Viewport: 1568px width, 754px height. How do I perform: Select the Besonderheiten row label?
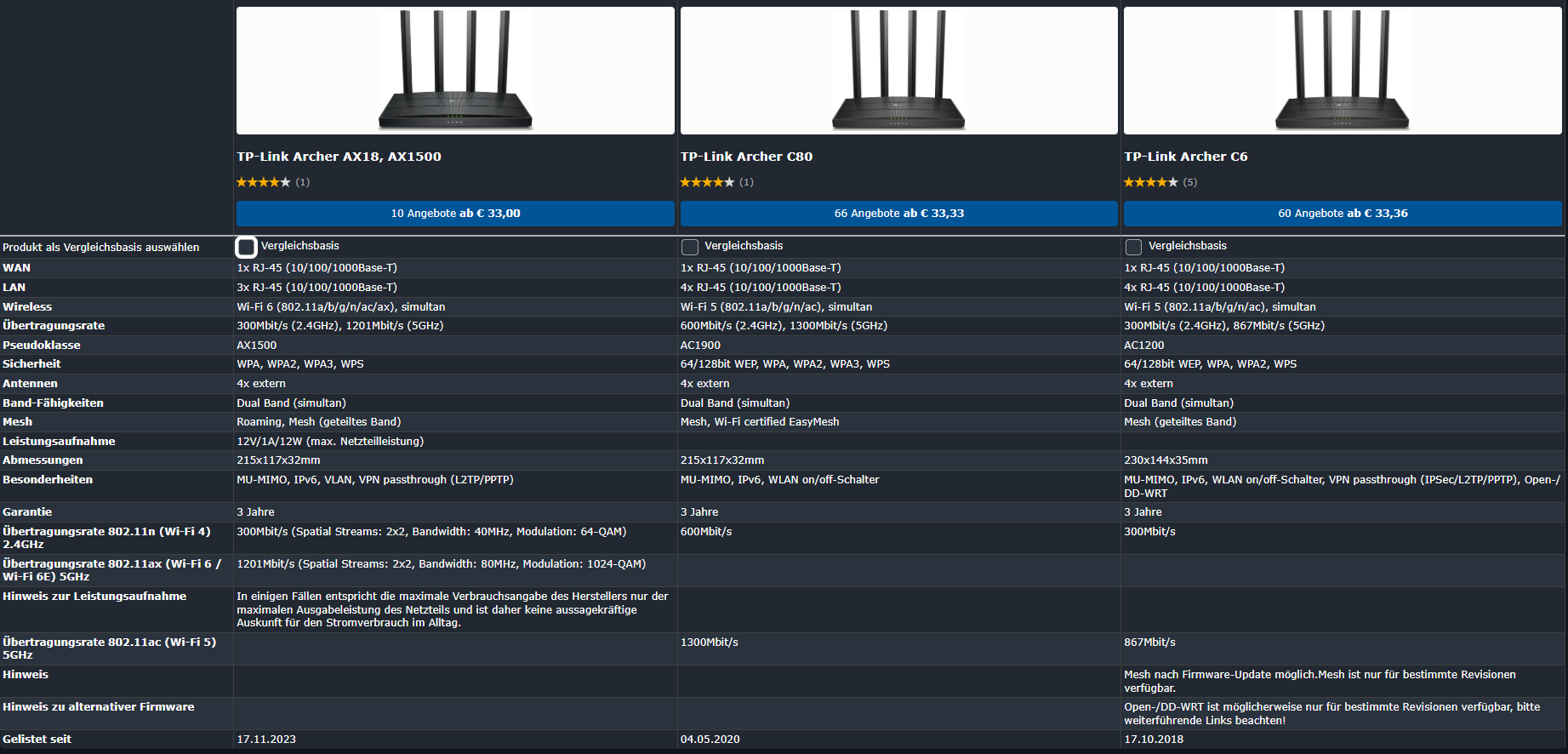[48, 480]
